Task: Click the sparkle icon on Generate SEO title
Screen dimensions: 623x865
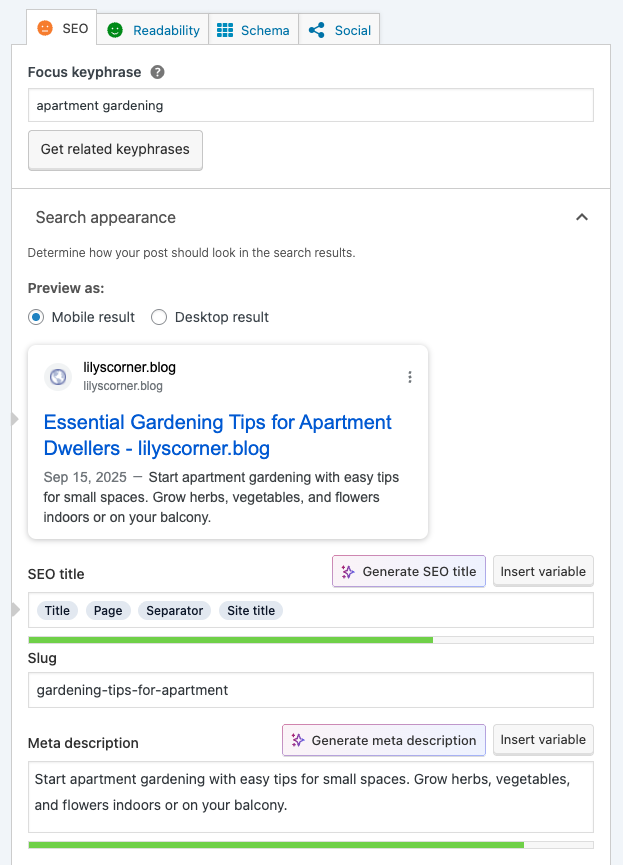Action: click(346, 571)
